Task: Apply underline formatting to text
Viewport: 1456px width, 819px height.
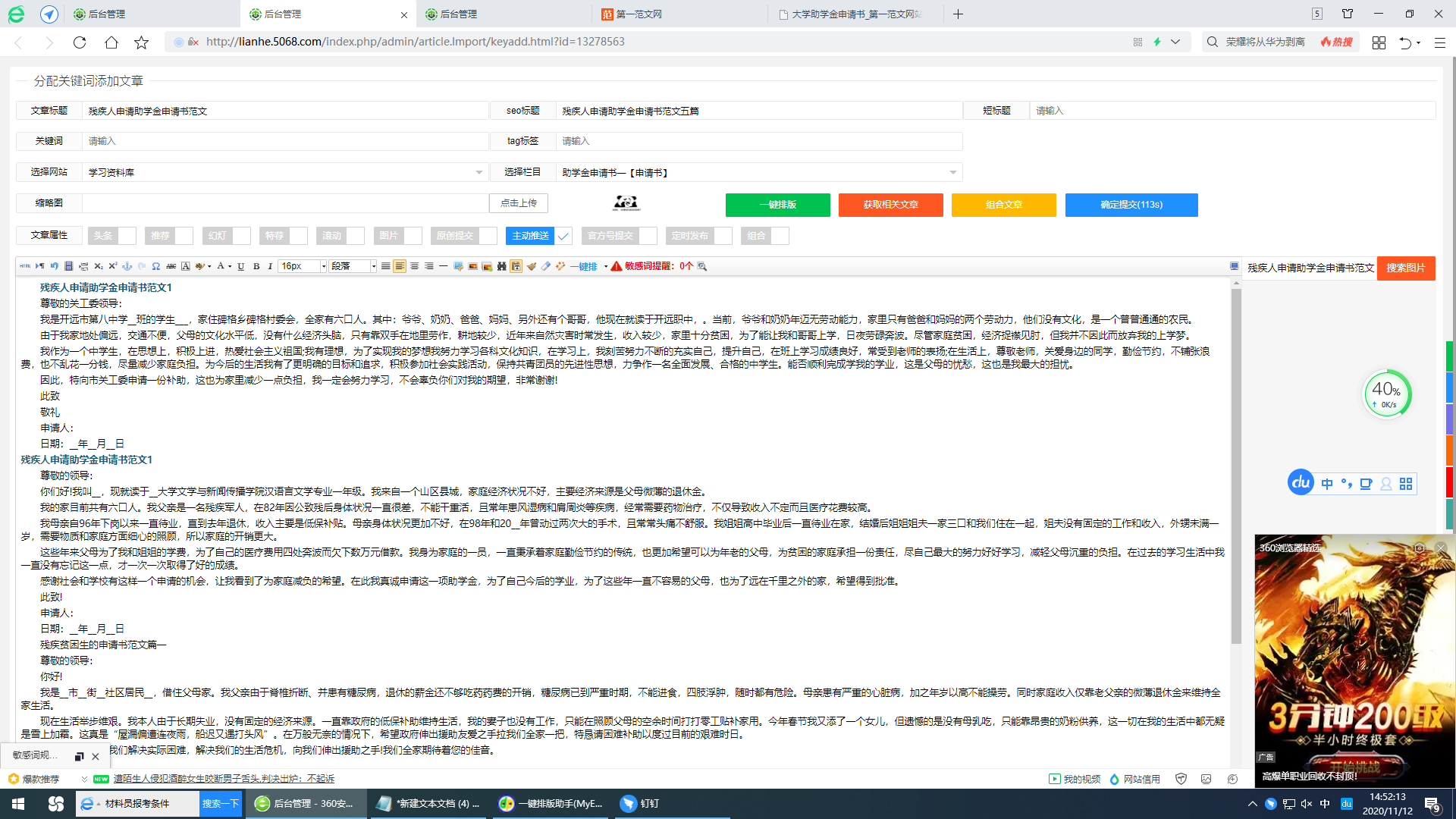Action: point(241,266)
